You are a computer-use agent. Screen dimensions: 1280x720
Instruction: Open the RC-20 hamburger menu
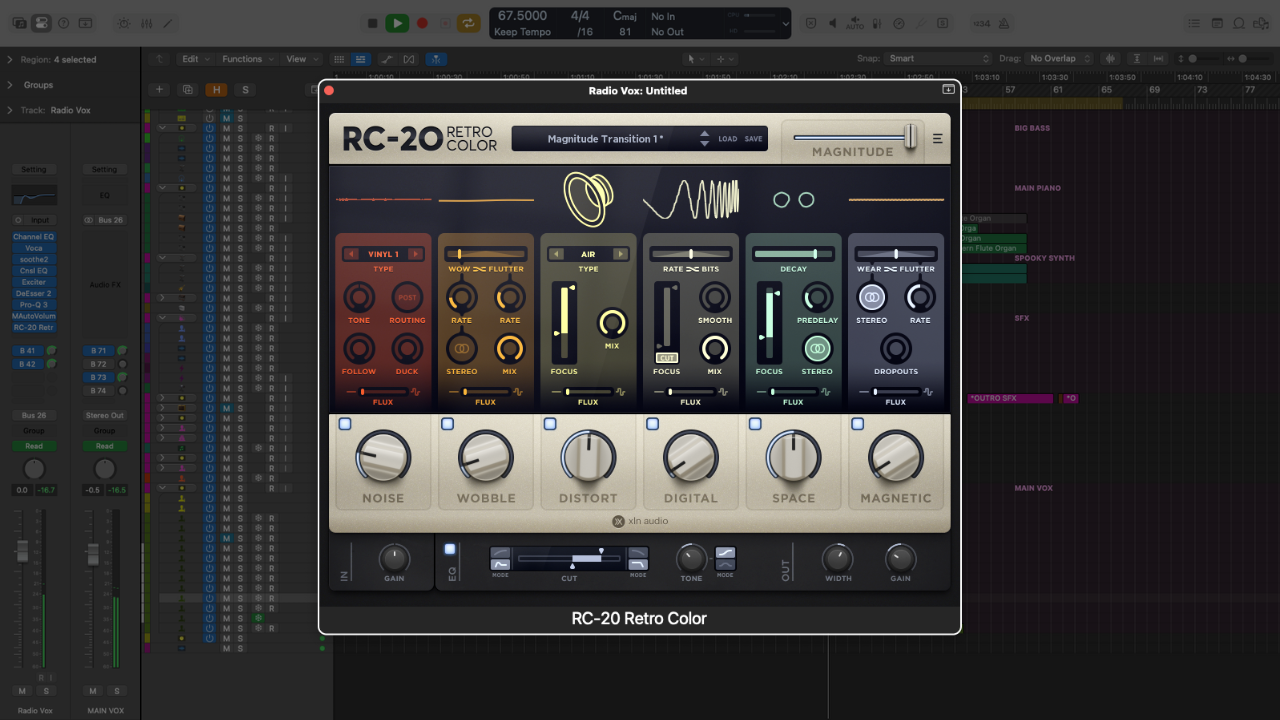938,139
